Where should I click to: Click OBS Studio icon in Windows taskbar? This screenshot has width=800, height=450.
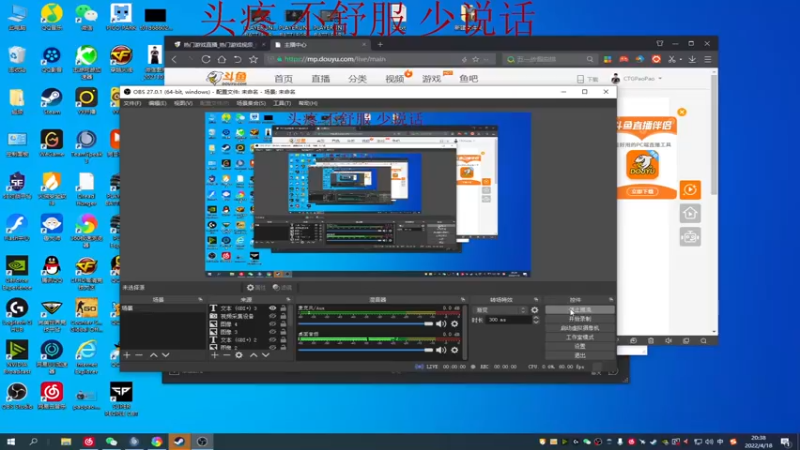pyautogui.click(x=202, y=441)
